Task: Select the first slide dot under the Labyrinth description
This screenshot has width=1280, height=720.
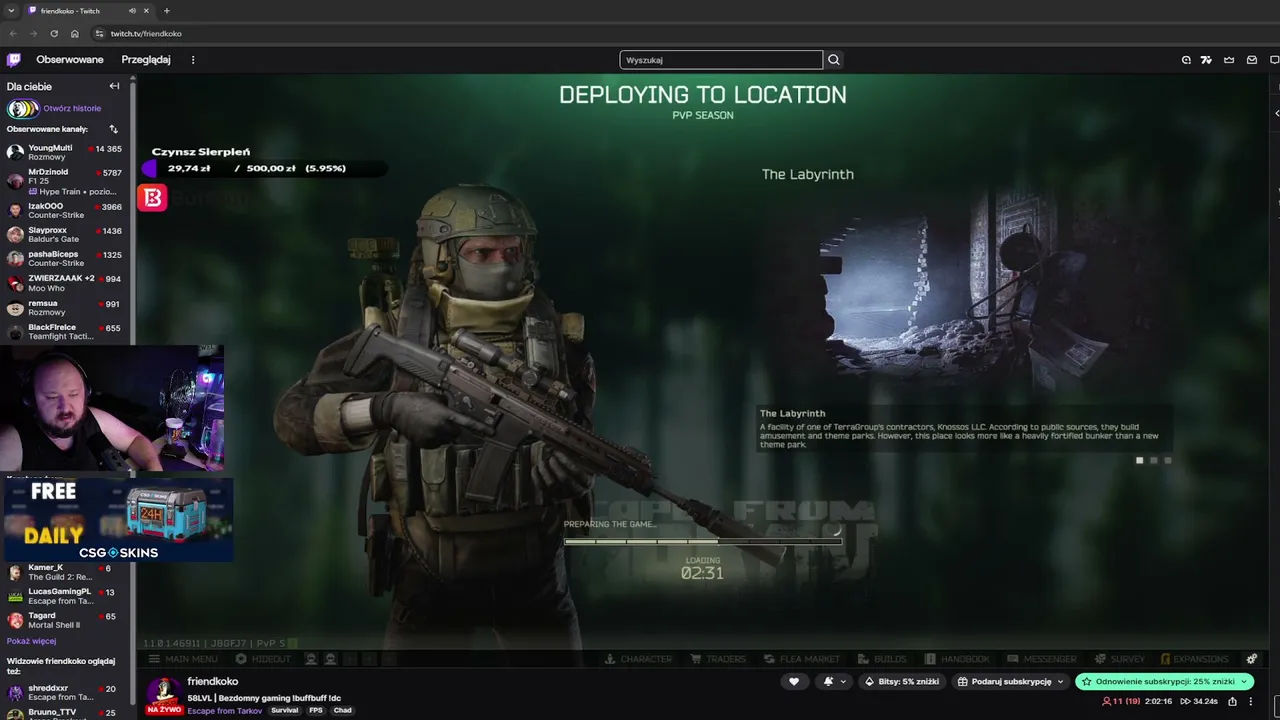Action: (x=1139, y=460)
